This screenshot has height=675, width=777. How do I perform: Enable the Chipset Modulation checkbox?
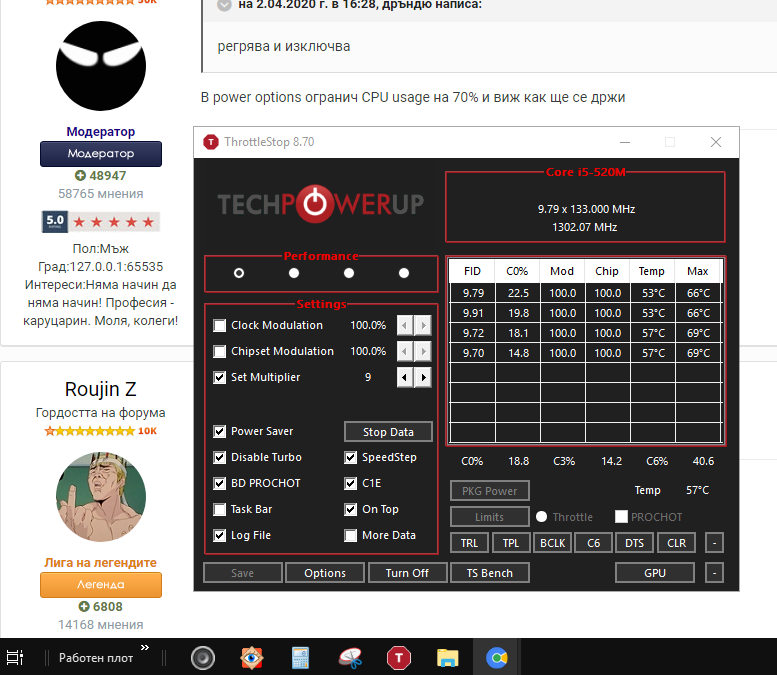(219, 351)
